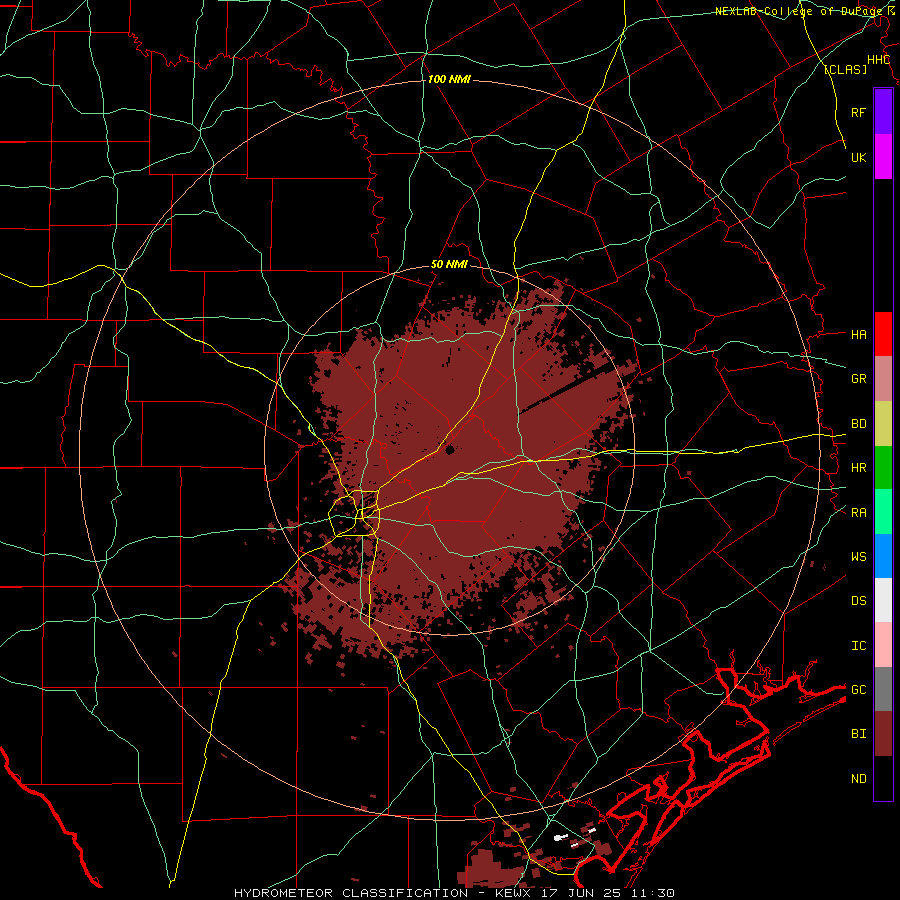
Task: Click the small black radar-site dot inside the echo
Action: (449, 450)
